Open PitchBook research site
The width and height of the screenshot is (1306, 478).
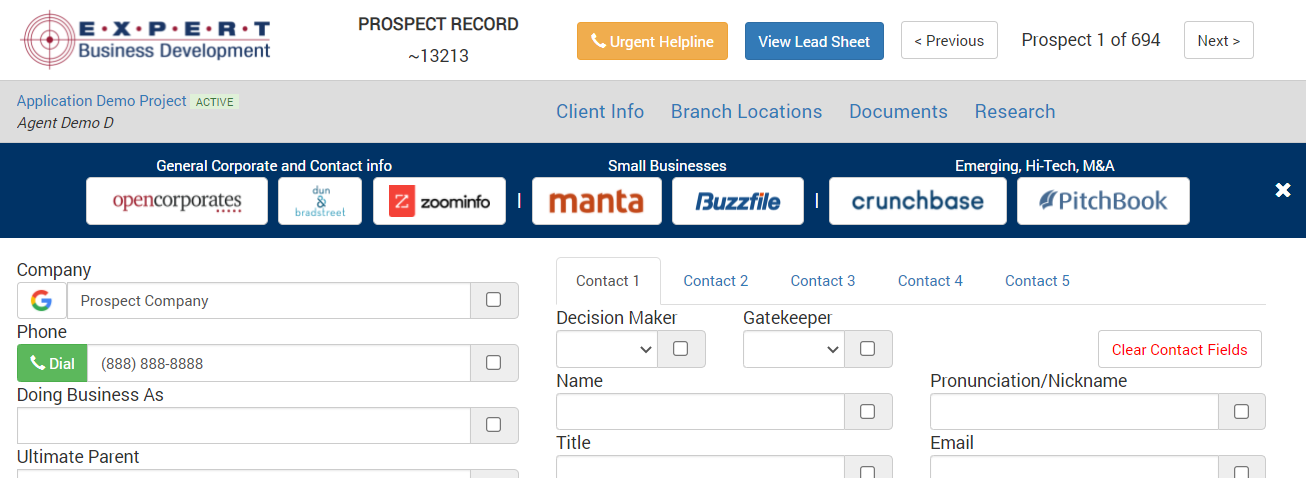[1103, 201]
